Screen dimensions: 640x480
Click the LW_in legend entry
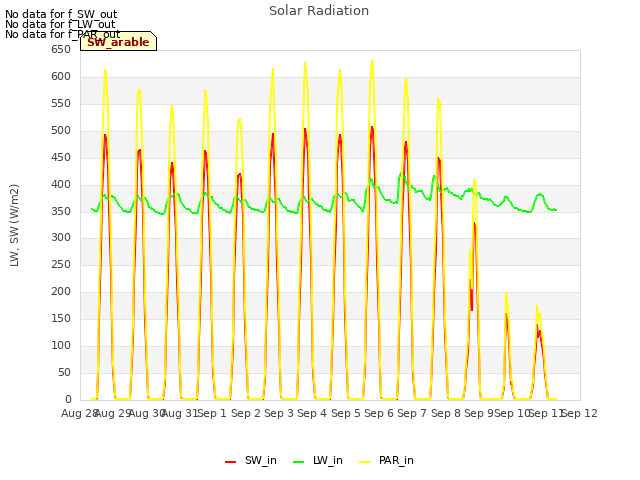click(318, 460)
